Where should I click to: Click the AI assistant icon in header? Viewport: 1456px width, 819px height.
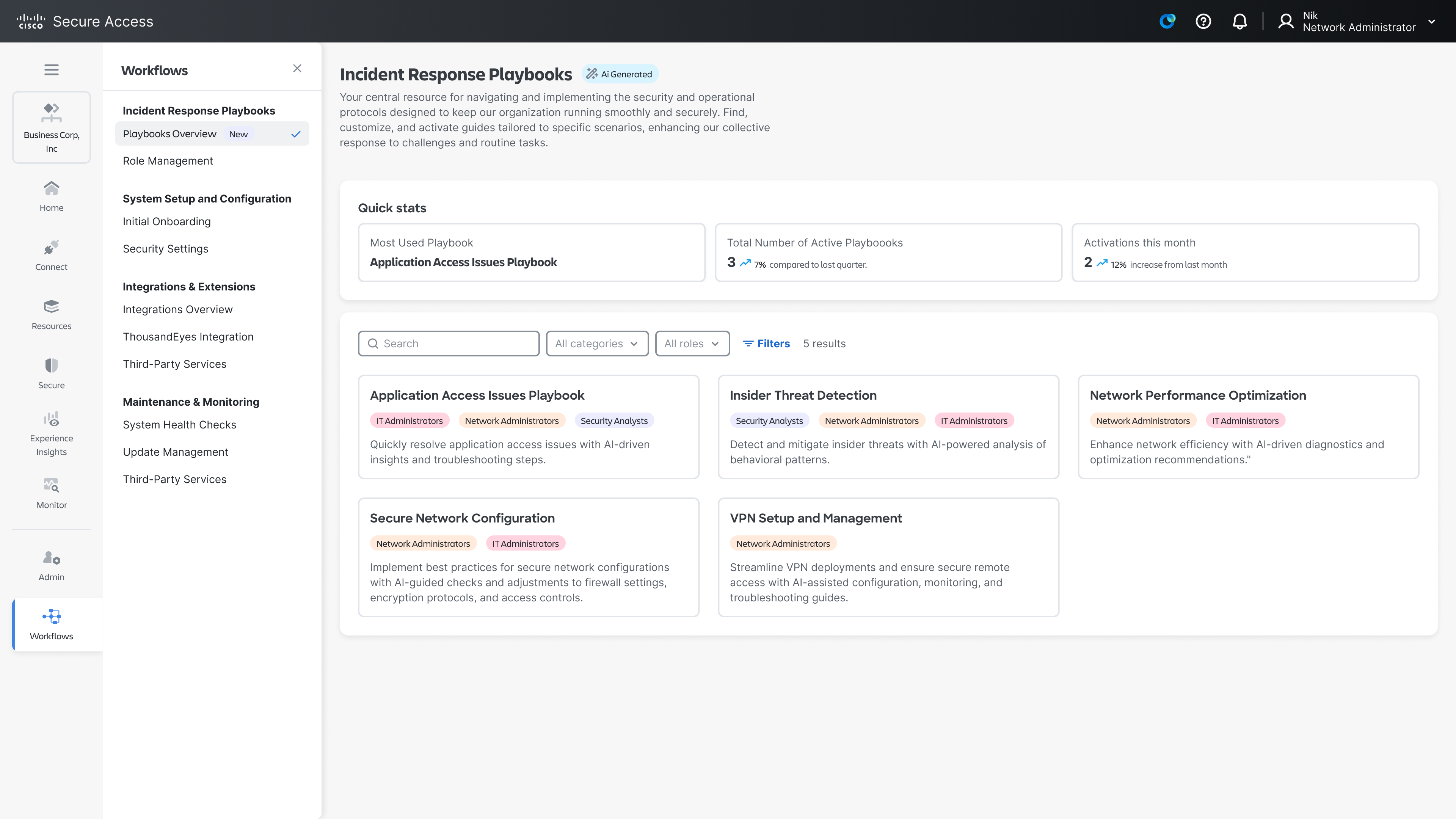1167,22
